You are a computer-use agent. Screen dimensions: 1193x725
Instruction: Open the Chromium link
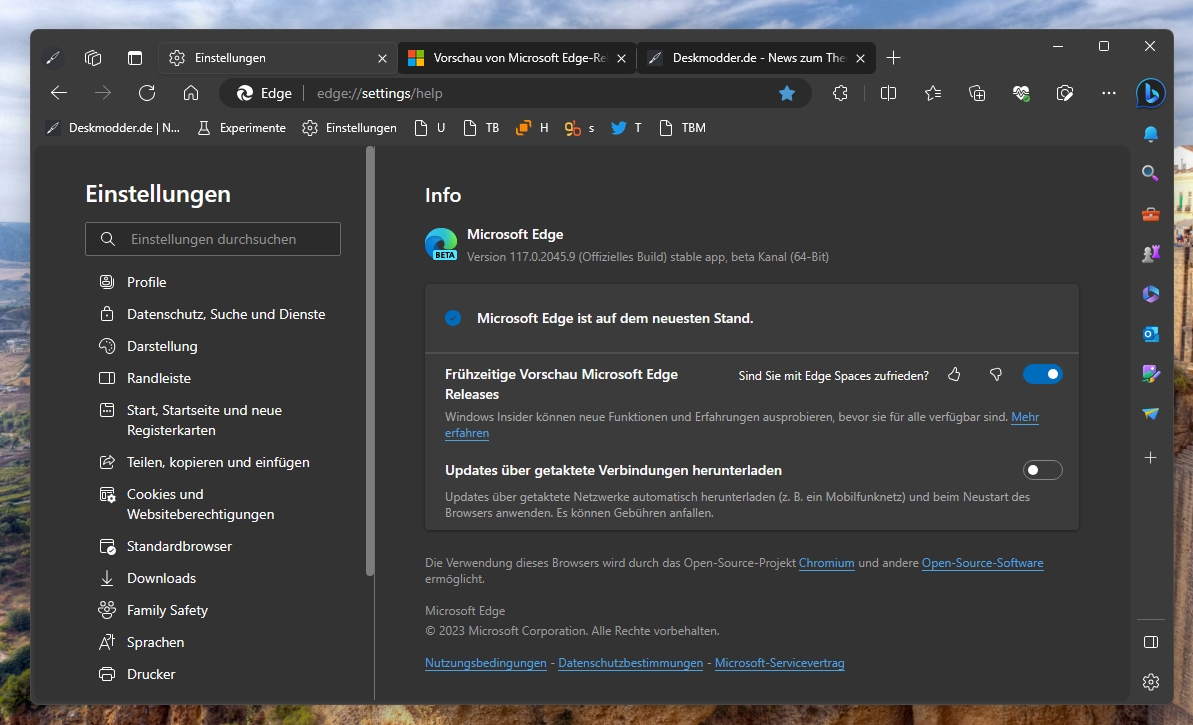click(x=826, y=563)
